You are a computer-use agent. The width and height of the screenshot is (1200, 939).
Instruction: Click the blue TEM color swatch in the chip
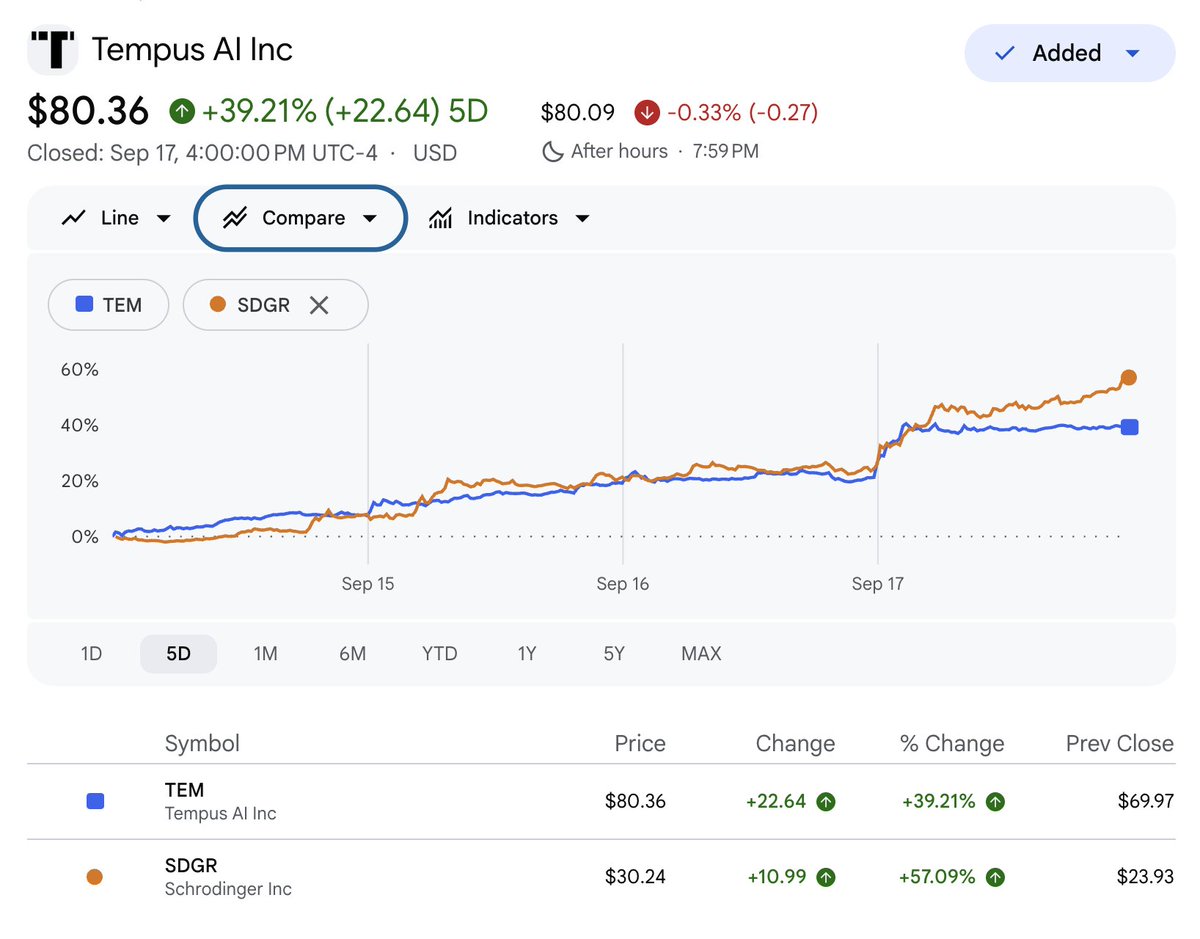(85, 305)
